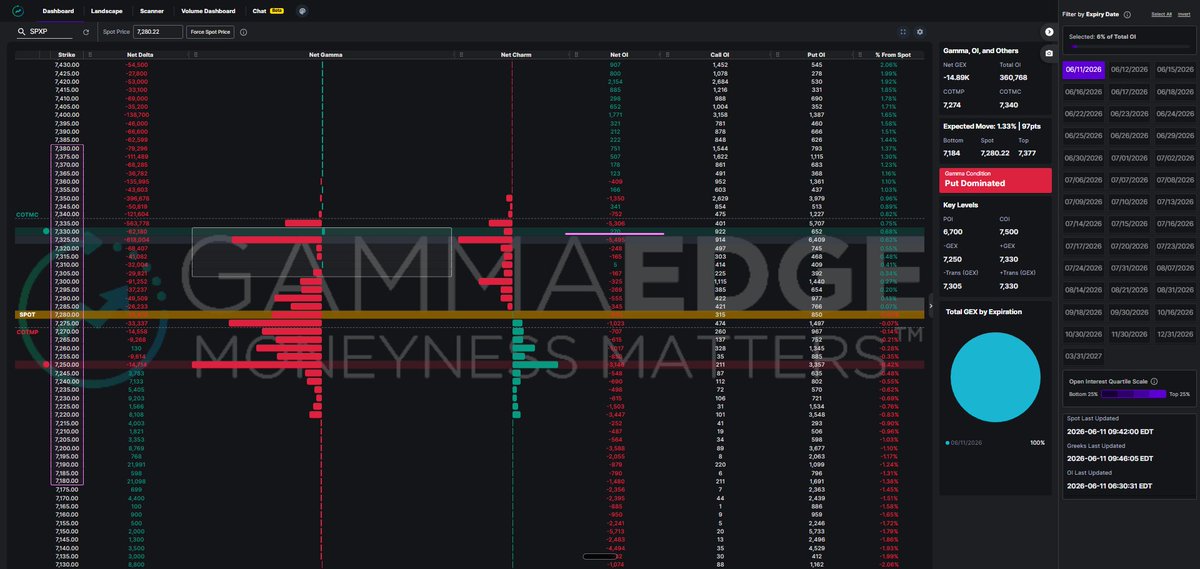Grab the Net Gamma column handle
1200x569 pixels.
pyautogui.click(x=194, y=54)
